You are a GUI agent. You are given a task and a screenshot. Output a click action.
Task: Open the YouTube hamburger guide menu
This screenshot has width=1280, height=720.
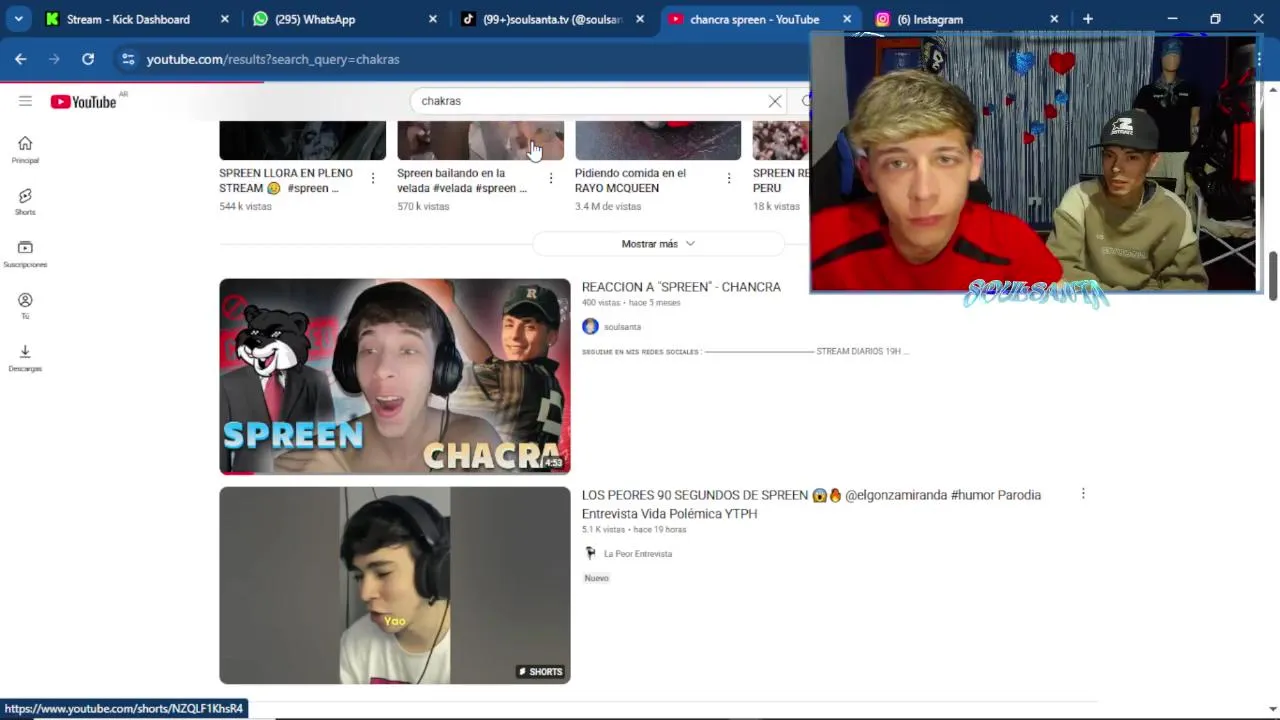click(25, 101)
